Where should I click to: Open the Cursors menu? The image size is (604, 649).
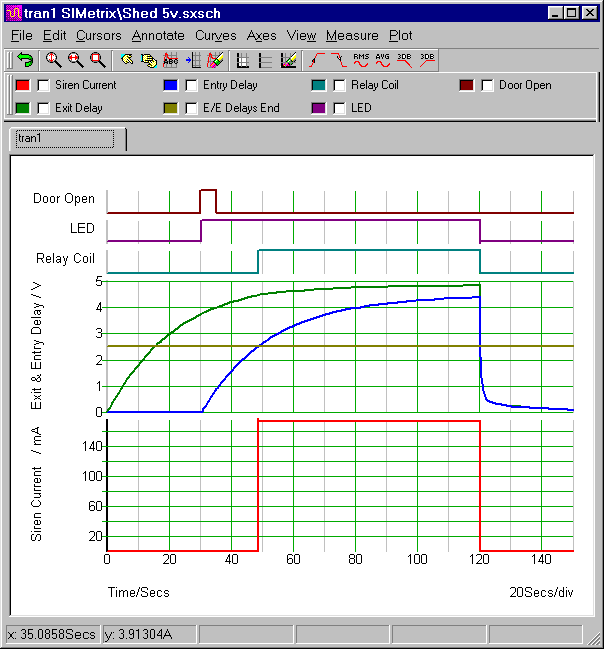click(99, 36)
